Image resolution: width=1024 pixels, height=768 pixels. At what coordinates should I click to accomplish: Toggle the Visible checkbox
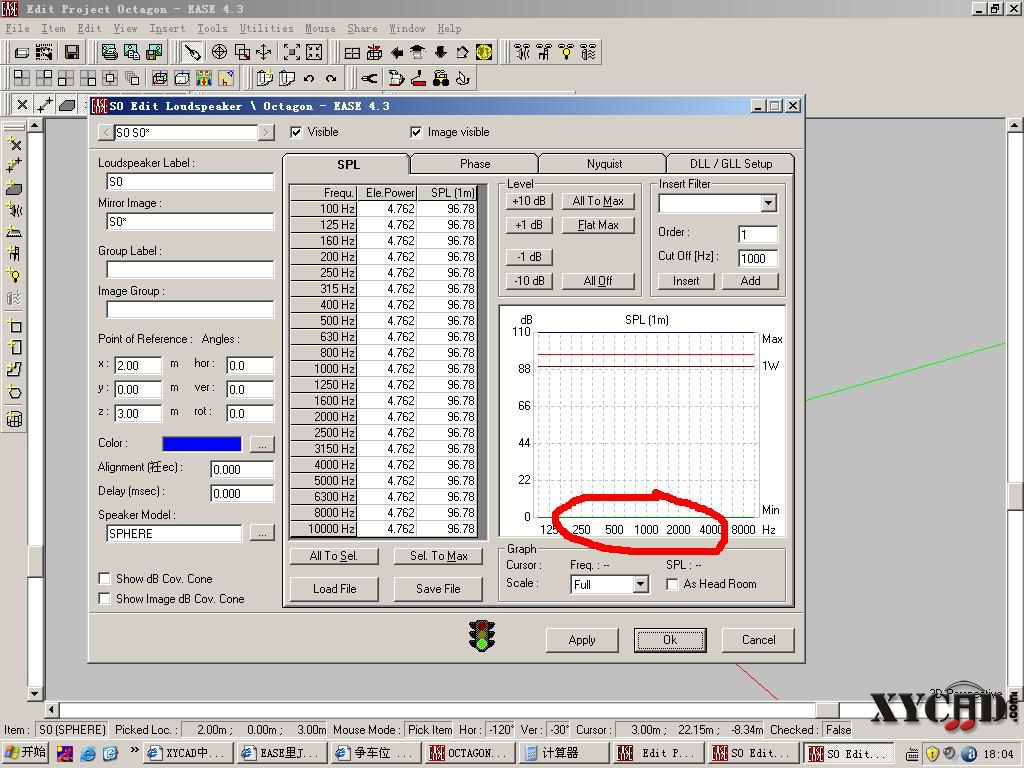[x=296, y=132]
